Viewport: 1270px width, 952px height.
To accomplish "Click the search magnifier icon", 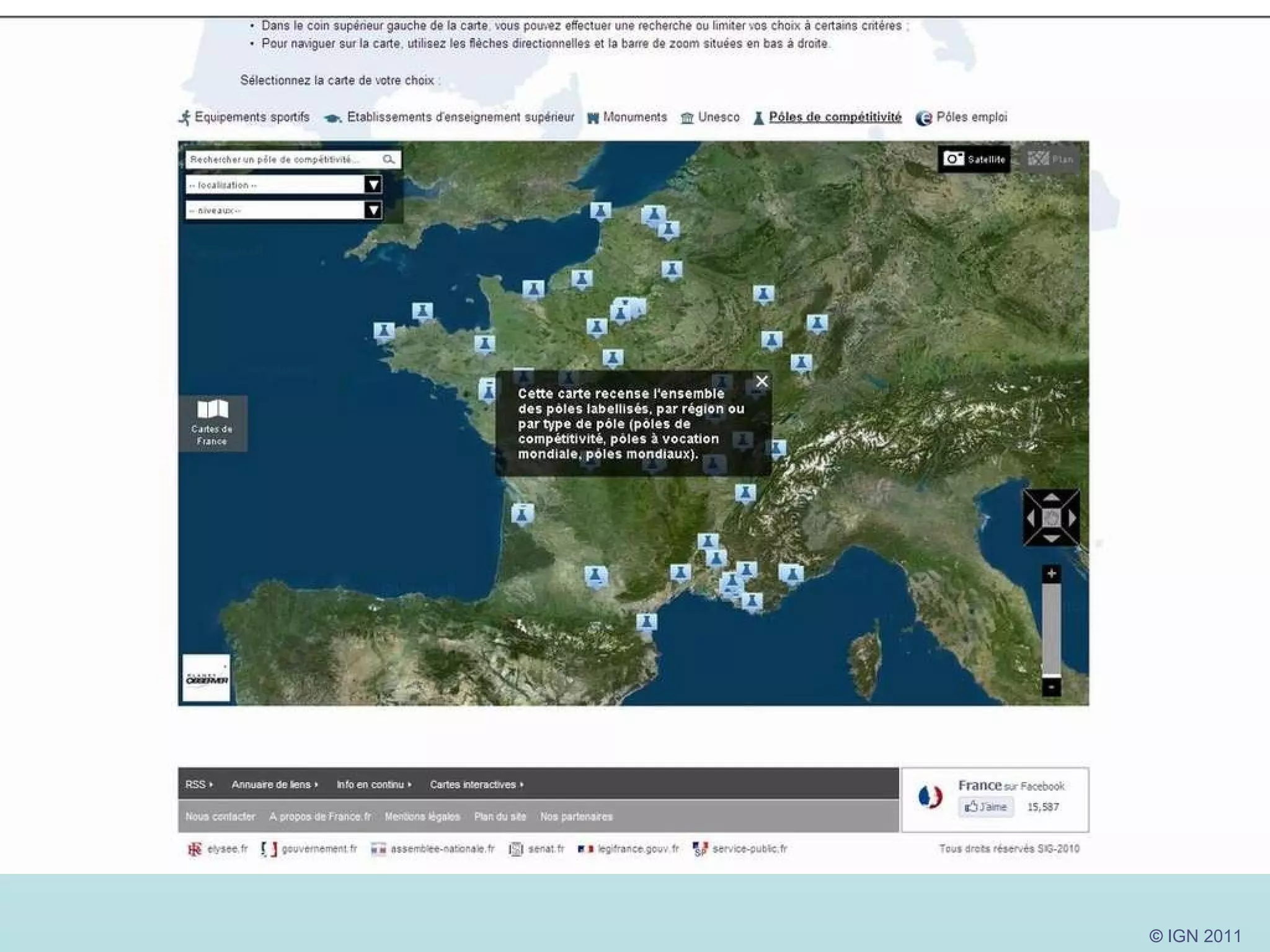I will pyautogui.click(x=389, y=160).
